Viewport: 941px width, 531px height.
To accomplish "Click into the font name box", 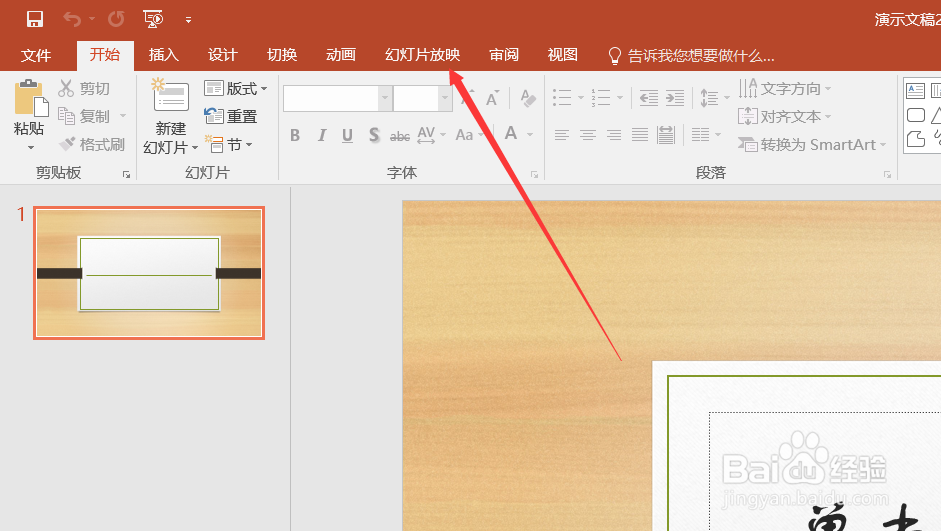I will point(331,98).
